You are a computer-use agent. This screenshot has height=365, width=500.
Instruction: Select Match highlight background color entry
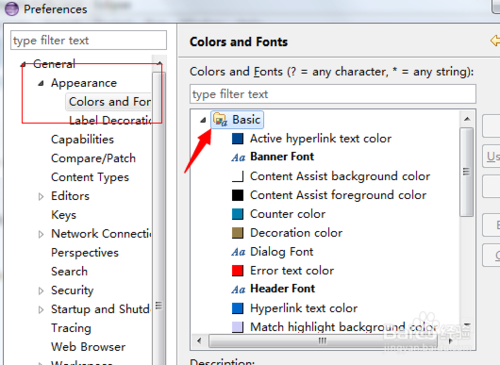[x=344, y=327]
